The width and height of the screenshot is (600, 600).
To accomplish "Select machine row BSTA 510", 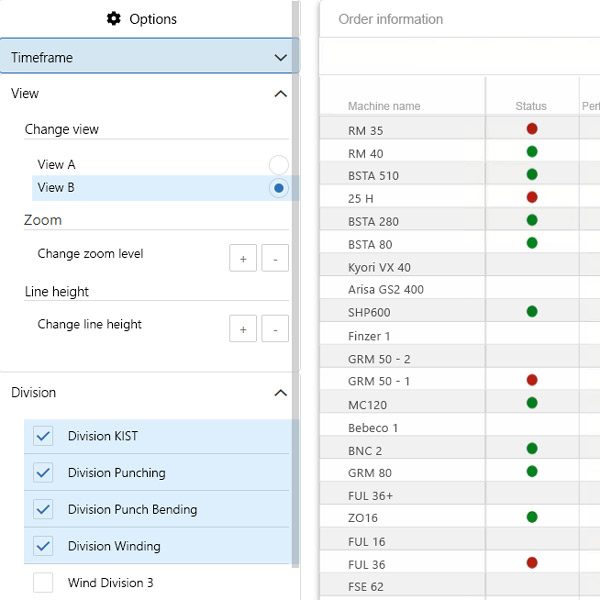I will click(x=460, y=174).
